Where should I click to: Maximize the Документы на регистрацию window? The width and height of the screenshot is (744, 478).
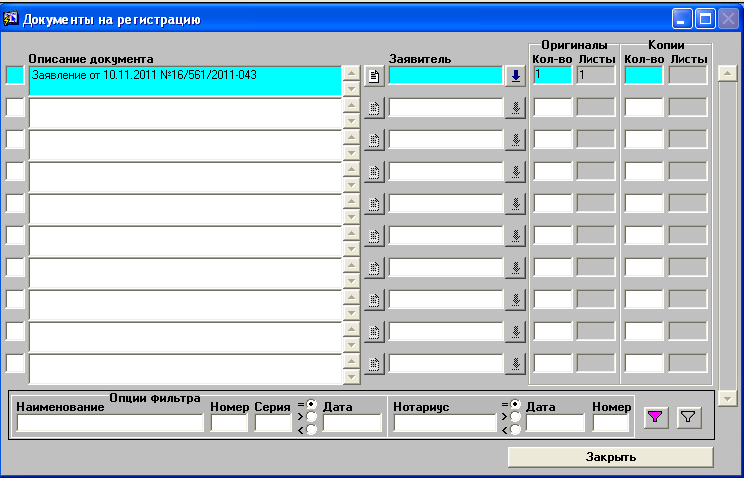(706, 19)
